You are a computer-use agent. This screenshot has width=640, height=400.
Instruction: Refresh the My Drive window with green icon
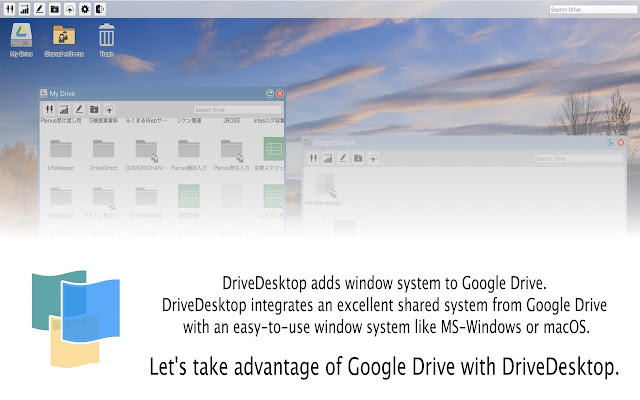pyautogui.click(x=270, y=93)
